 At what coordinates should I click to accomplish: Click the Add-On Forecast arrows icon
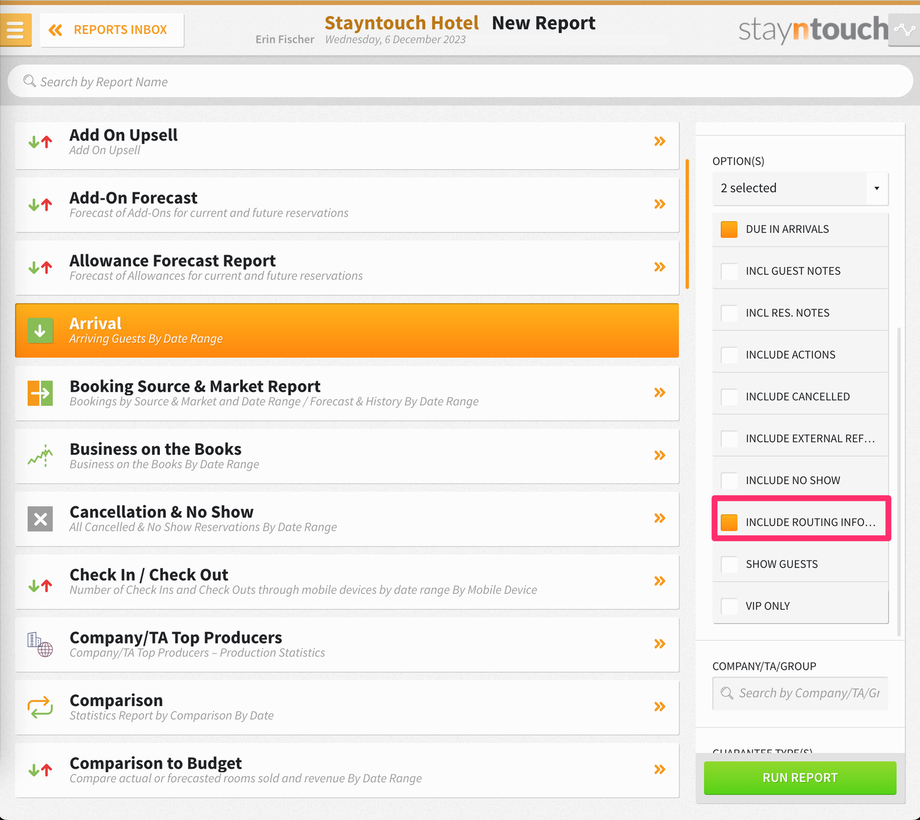[40, 205]
